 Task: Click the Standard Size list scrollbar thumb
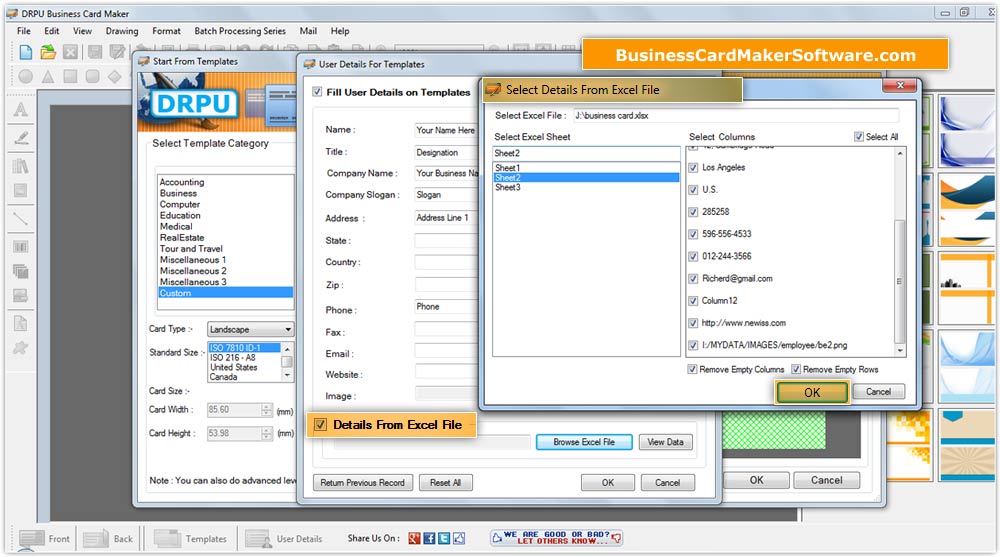pos(287,362)
